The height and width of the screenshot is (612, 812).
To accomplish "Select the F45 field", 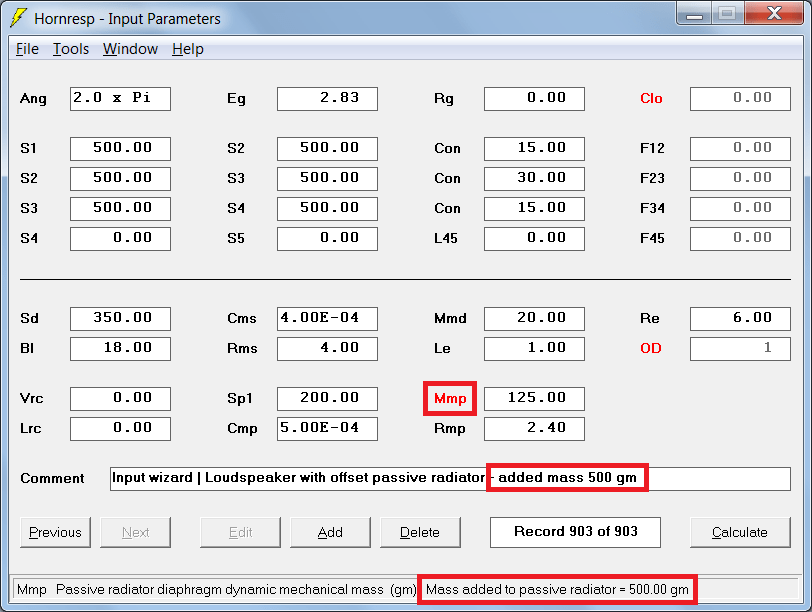I will click(741, 239).
